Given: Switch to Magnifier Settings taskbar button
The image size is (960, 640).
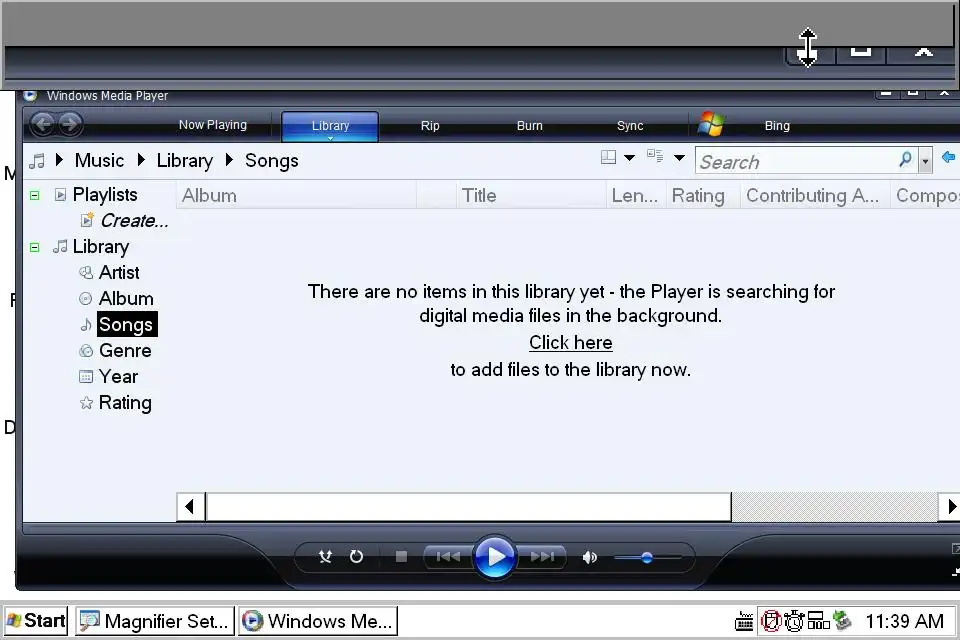Looking at the screenshot, I should [x=155, y=621].
